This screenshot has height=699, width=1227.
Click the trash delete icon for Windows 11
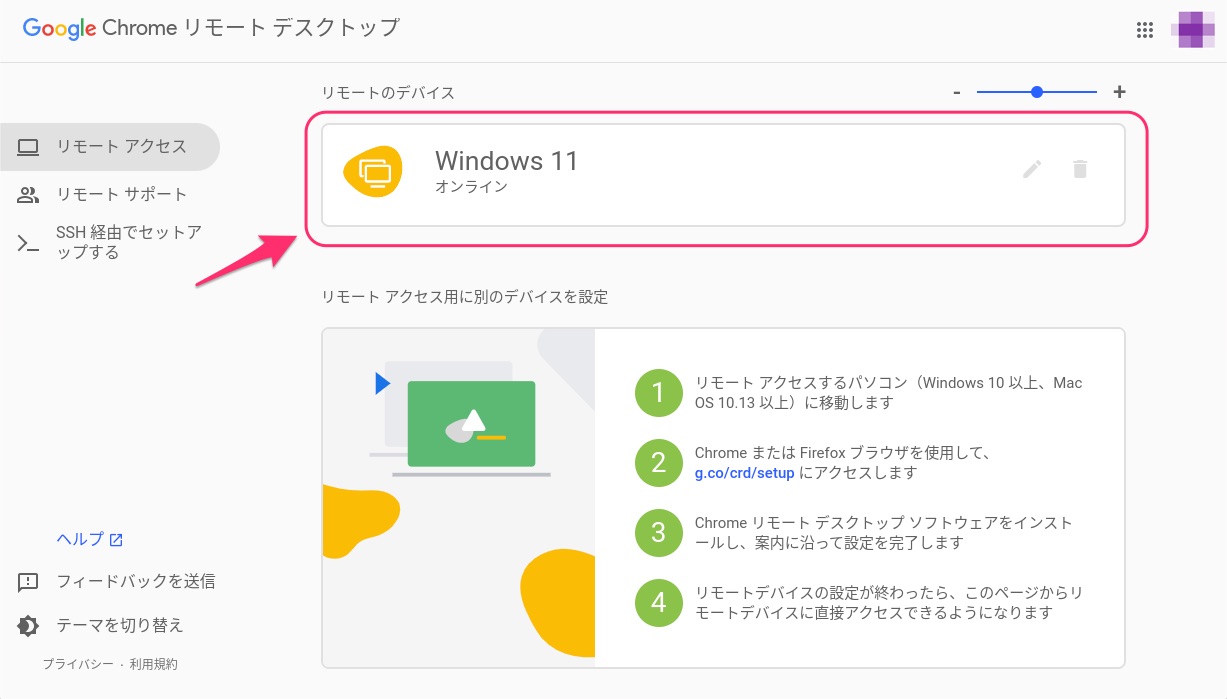click(x=1079, y=169)
